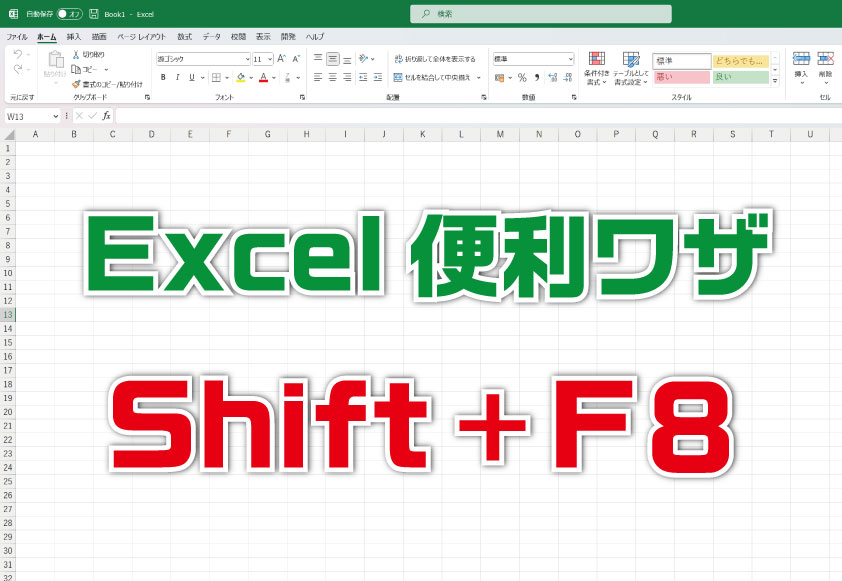Apply the 良い cell style
This screenshot has width=842, height=581.
(741, 77)
